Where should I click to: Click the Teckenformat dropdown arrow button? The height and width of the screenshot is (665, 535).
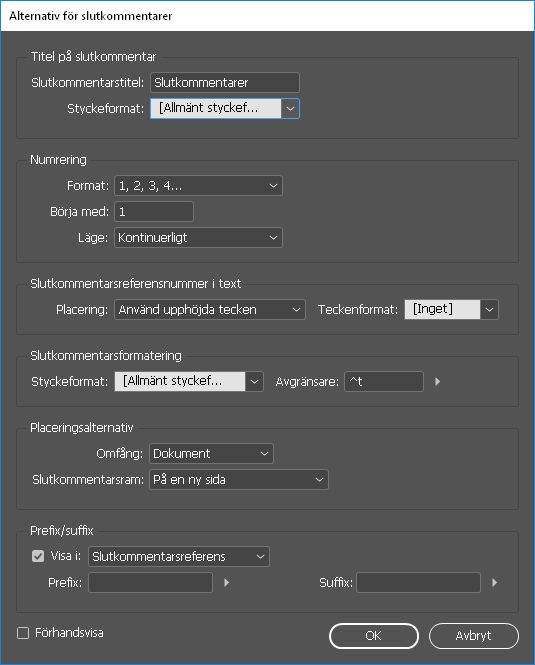(489, 310)
